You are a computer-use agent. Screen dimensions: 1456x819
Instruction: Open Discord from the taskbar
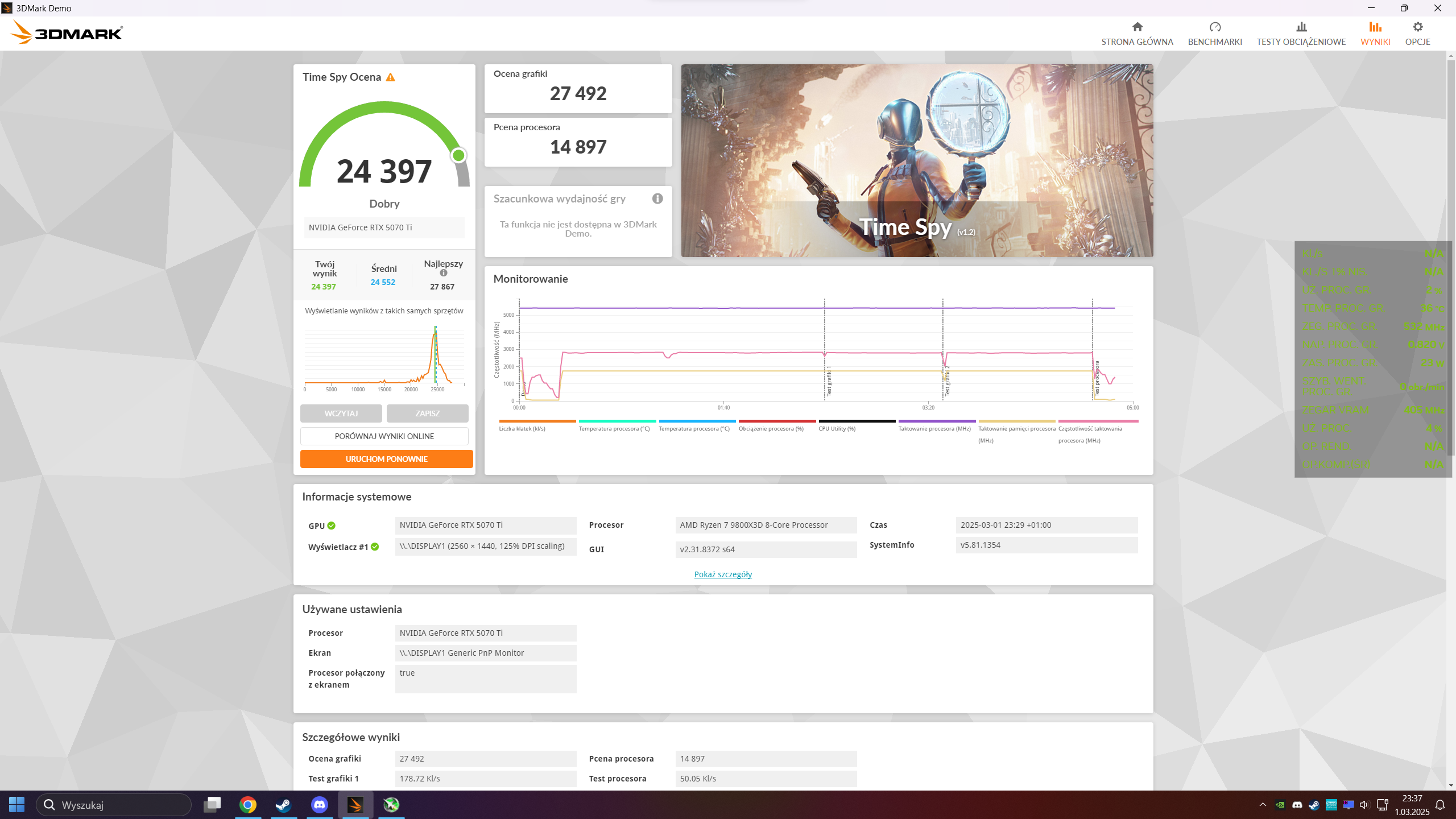(320, 805)
